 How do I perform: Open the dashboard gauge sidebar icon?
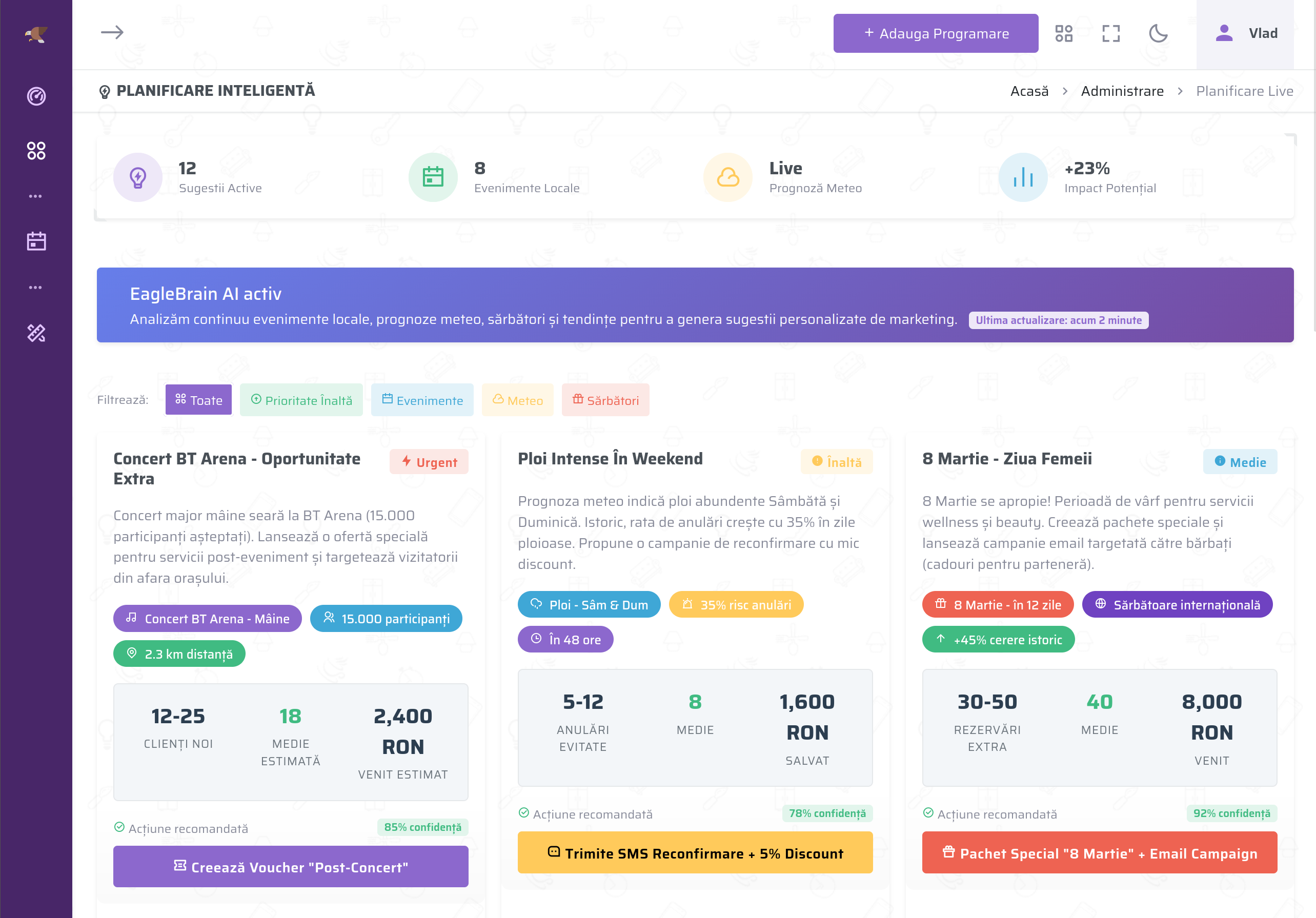36,96
